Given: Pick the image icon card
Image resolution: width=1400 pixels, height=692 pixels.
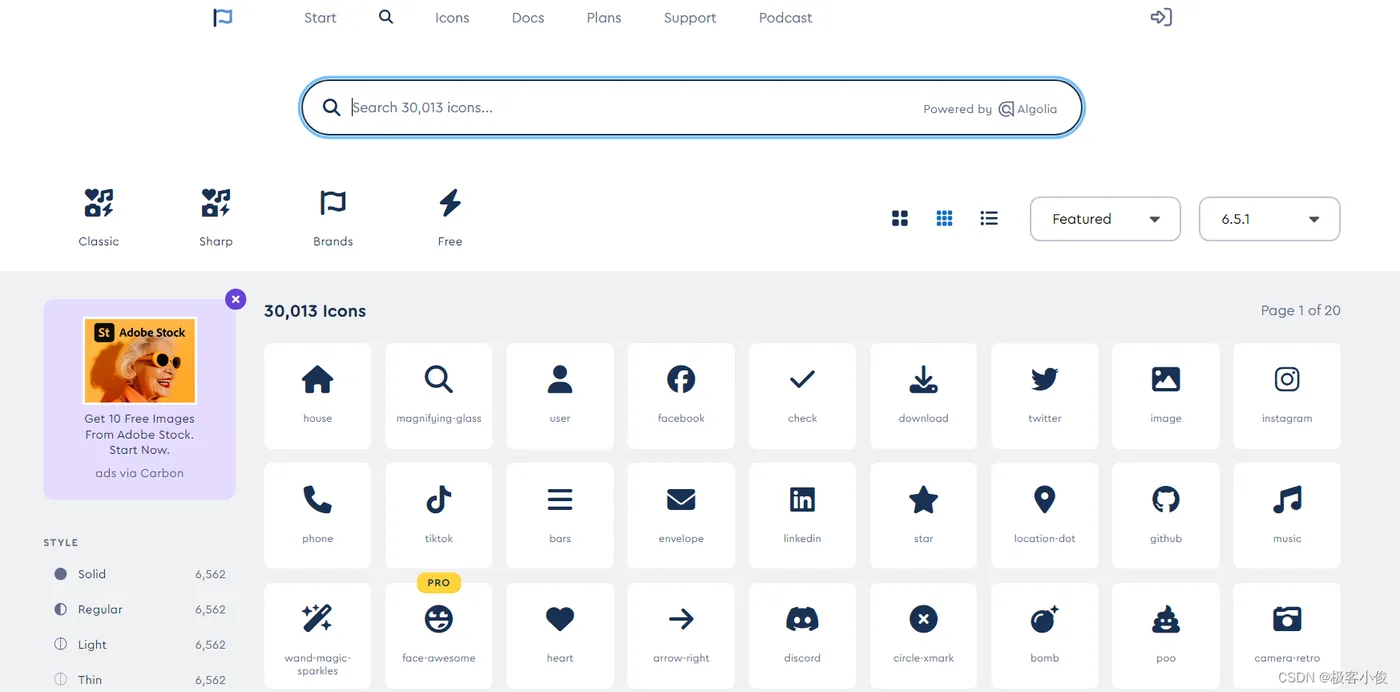Looking at the screenshot, I should click(x=1166, y=396).
